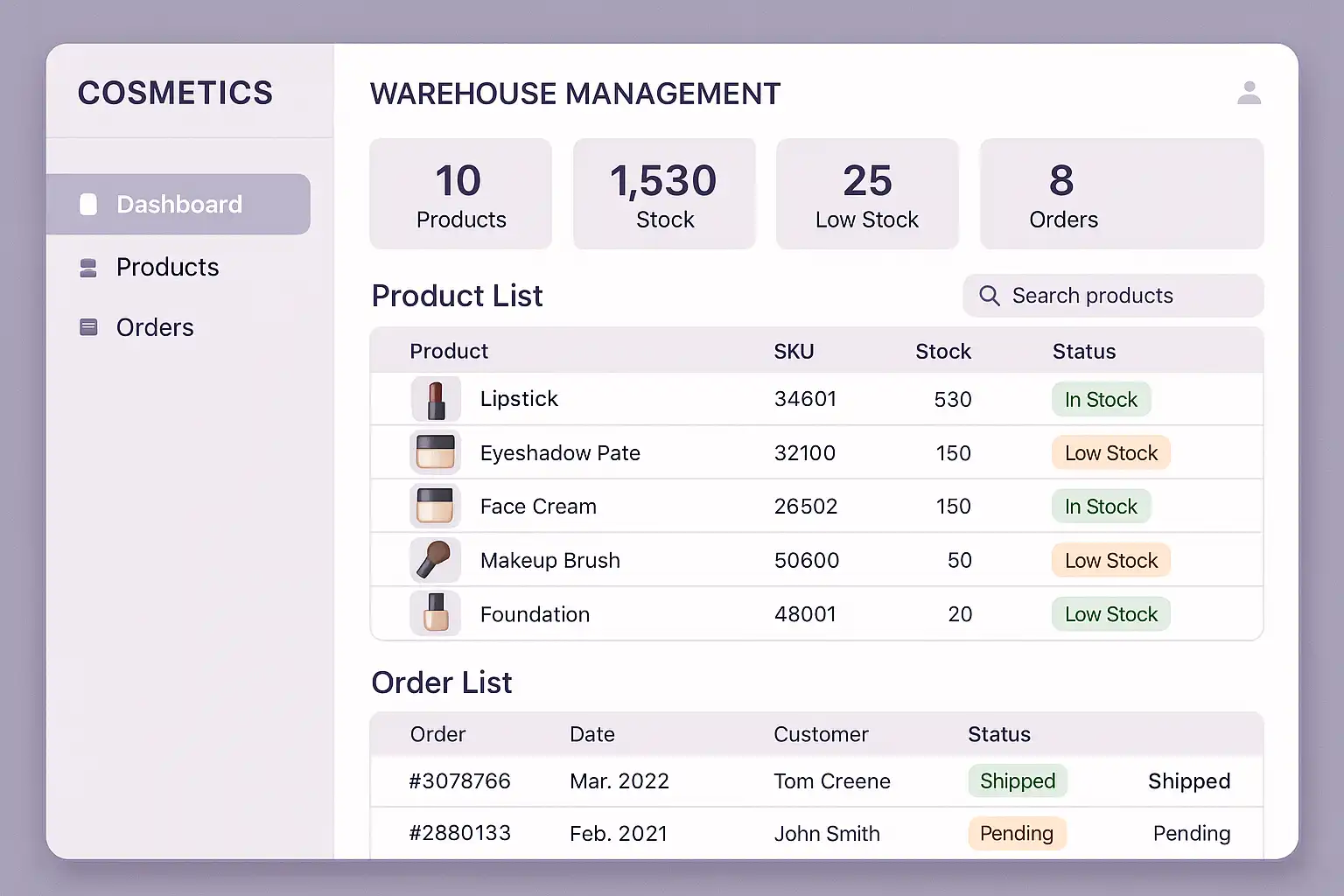Open the Low Stock summary card
The image size is (1344, 896).
coord(866,194)
